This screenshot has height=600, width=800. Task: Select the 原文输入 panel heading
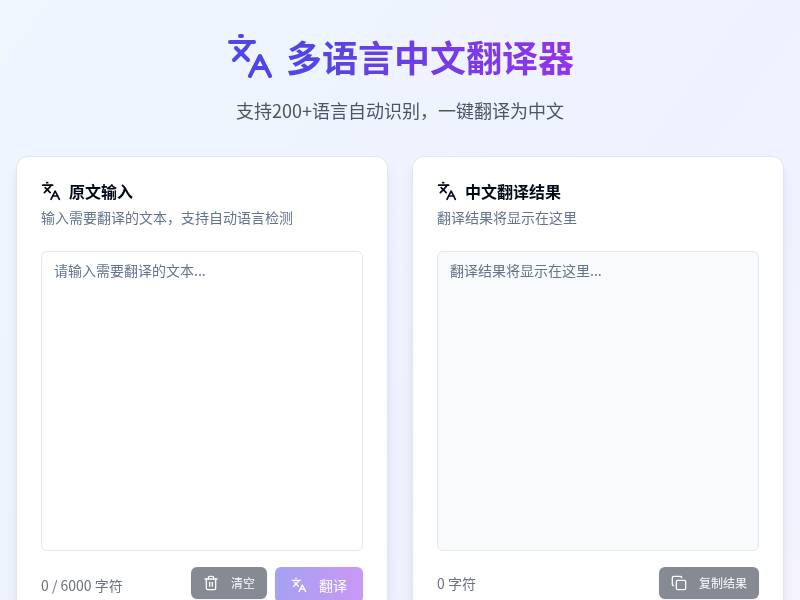100,192
